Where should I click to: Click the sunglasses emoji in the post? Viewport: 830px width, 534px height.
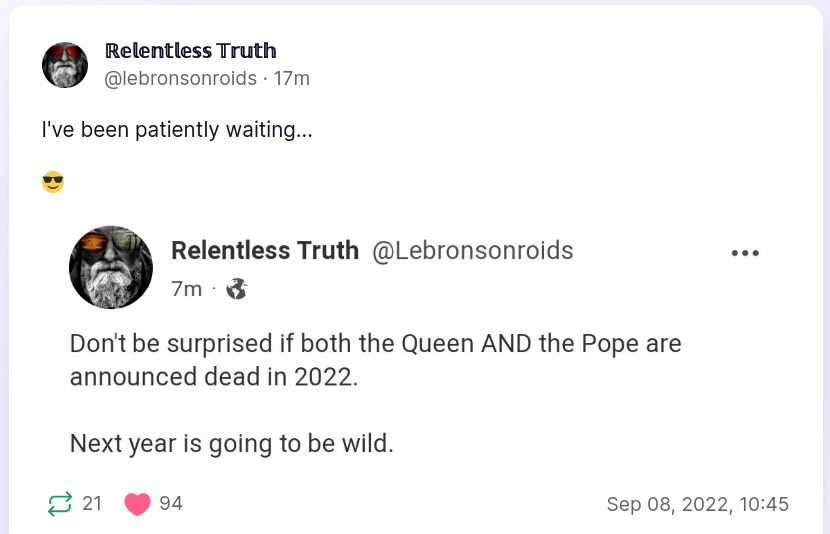point(53,183)
